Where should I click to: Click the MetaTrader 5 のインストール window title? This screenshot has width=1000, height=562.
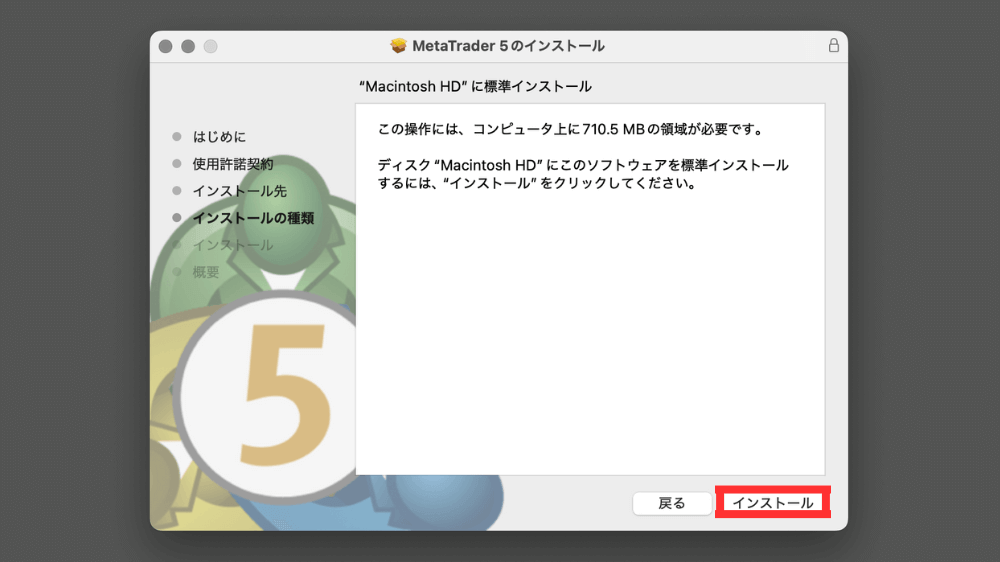(508, 46)
